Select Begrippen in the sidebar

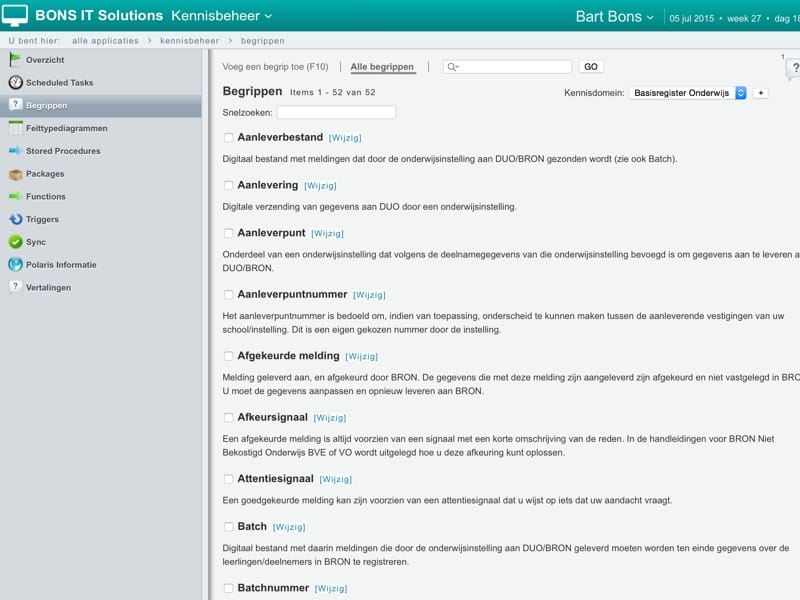click(101, 106)
